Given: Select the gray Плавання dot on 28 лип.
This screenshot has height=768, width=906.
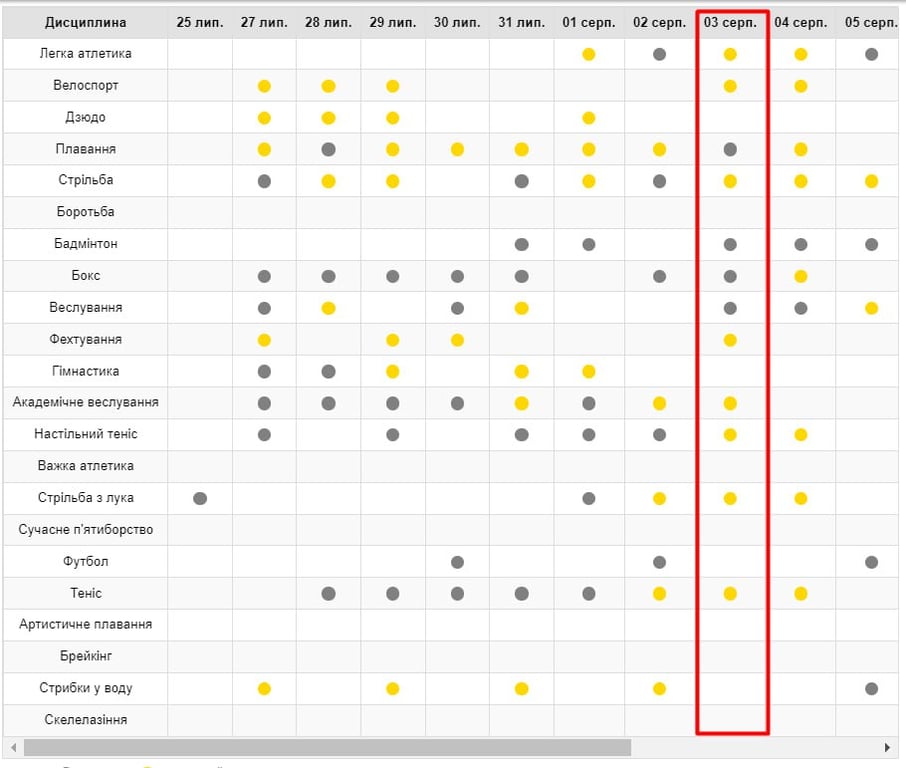Looking at the screenshot, I should click(x=328, y=150).
